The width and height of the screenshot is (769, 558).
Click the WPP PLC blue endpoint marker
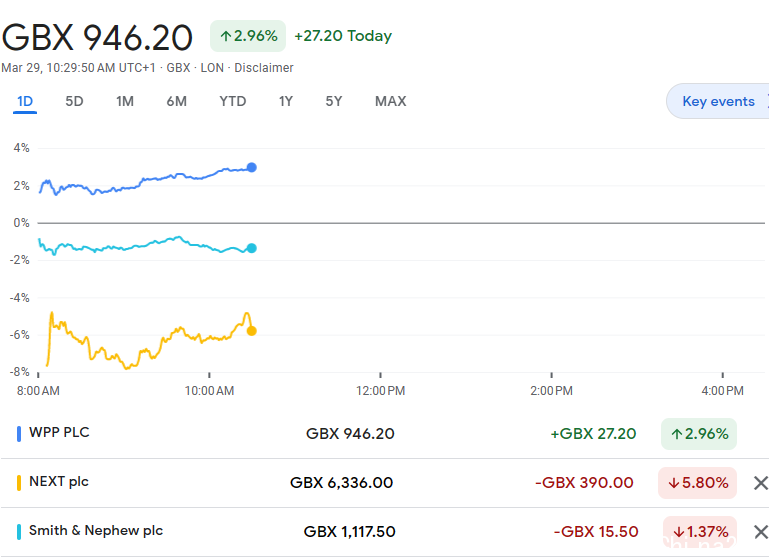click(x=252, y=168)
